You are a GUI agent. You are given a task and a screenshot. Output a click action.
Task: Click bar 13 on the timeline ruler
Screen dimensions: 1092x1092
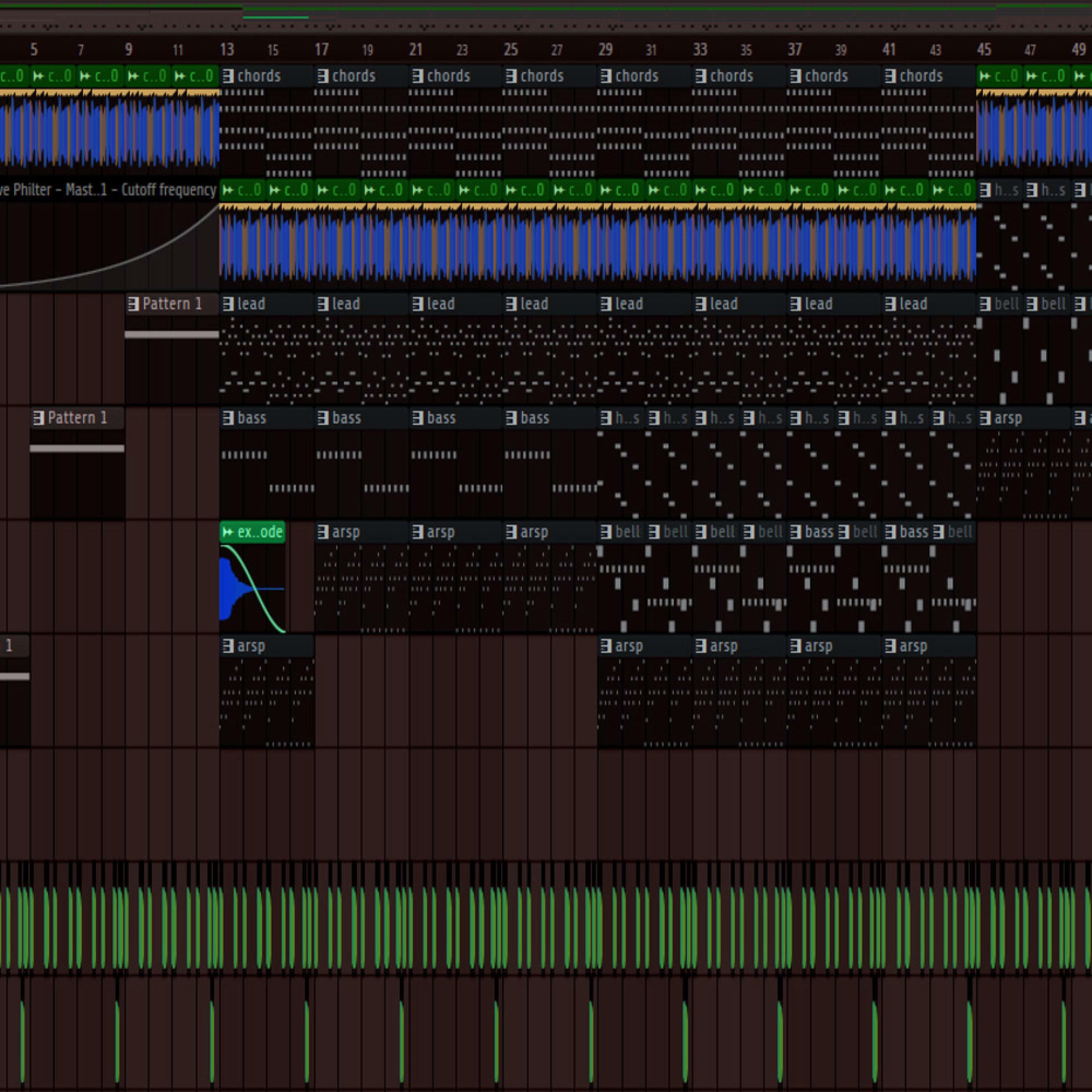(x=227, y=50)
